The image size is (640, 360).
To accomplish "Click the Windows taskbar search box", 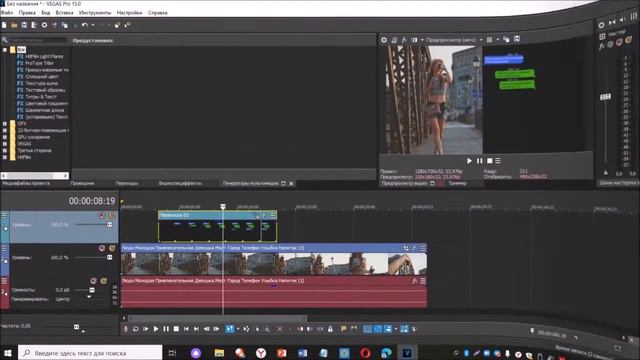I will click(90, 353).
